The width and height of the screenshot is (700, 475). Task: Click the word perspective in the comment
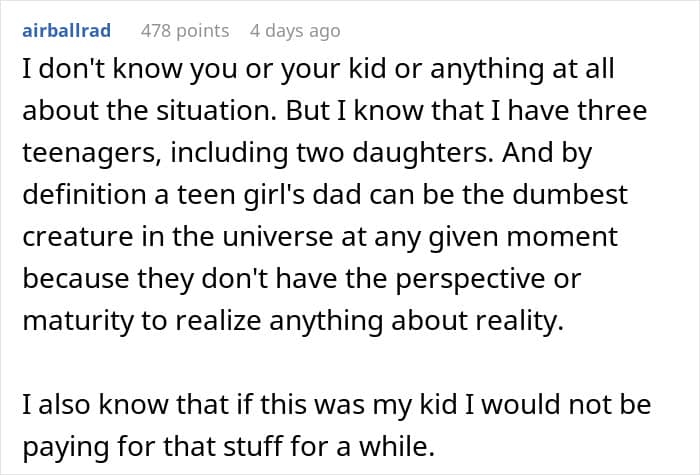tap(470, 279)
